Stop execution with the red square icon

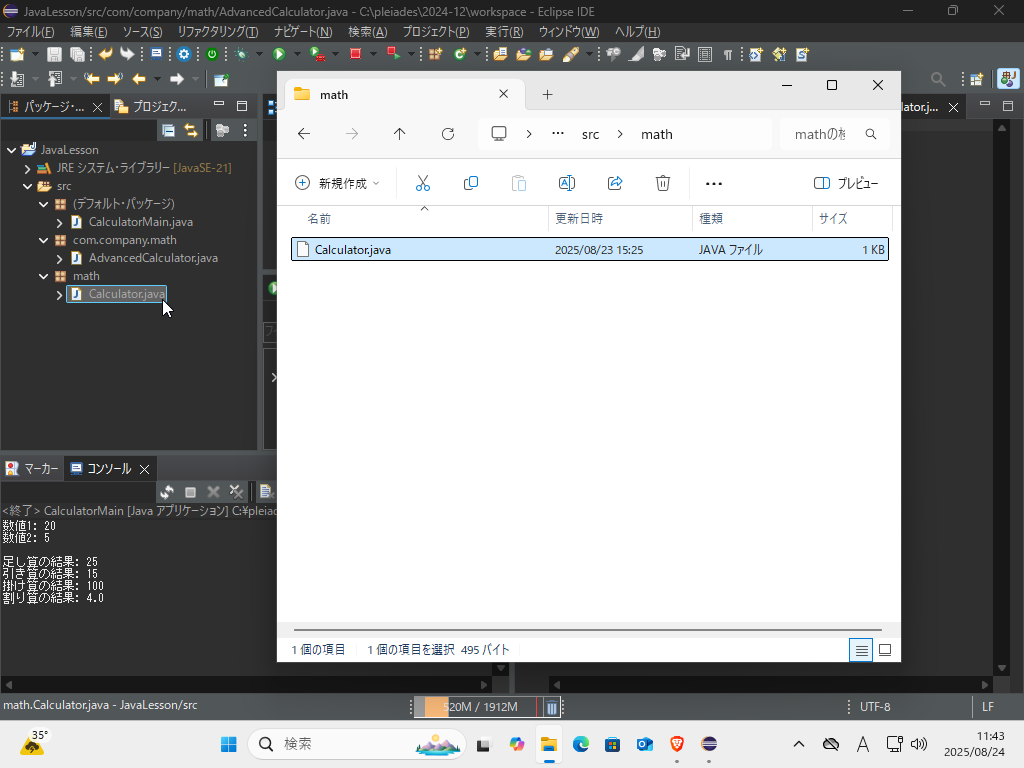(355, 55)
